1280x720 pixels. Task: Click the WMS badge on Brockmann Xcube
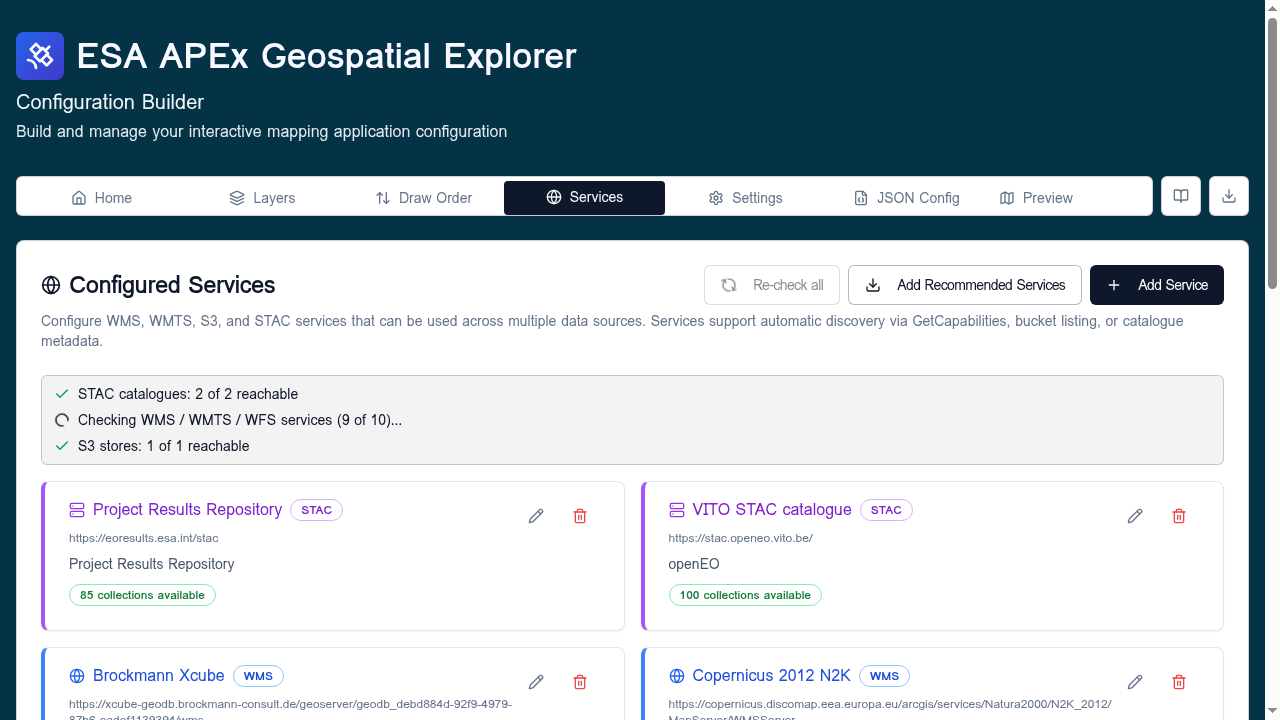[x=259, y=676]
